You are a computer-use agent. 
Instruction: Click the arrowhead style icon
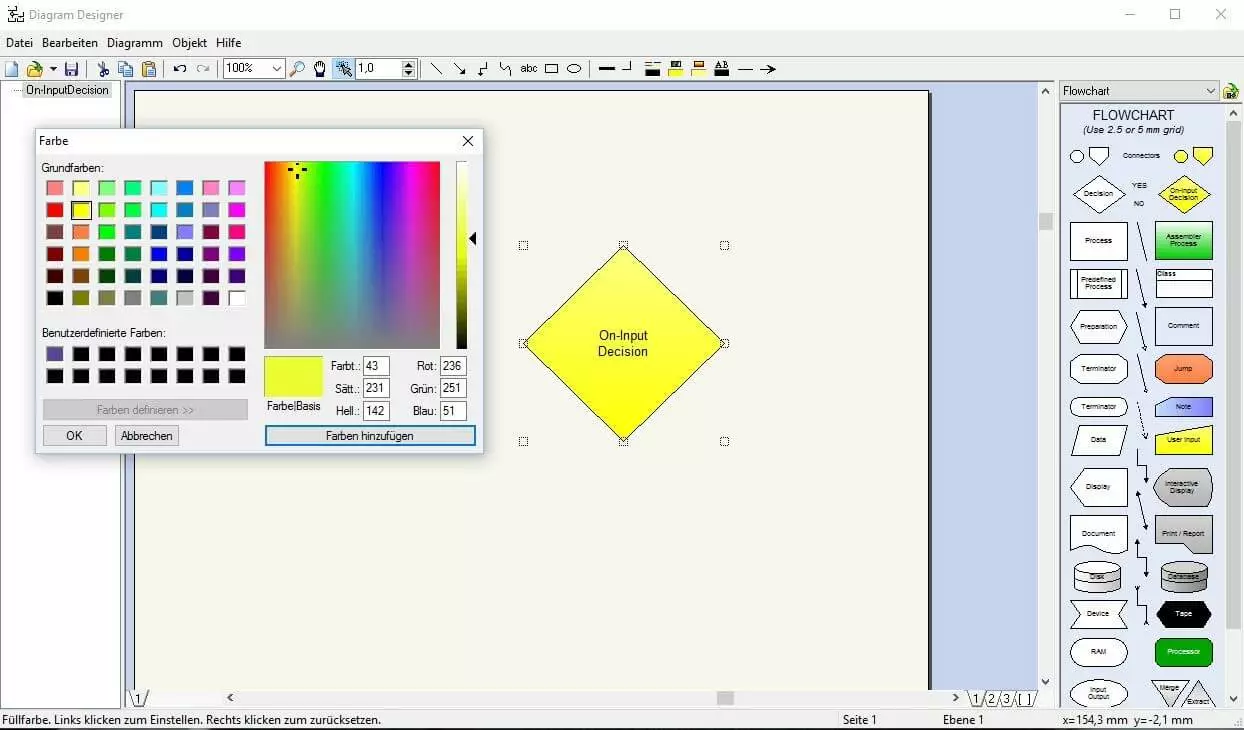coord(768,69)
